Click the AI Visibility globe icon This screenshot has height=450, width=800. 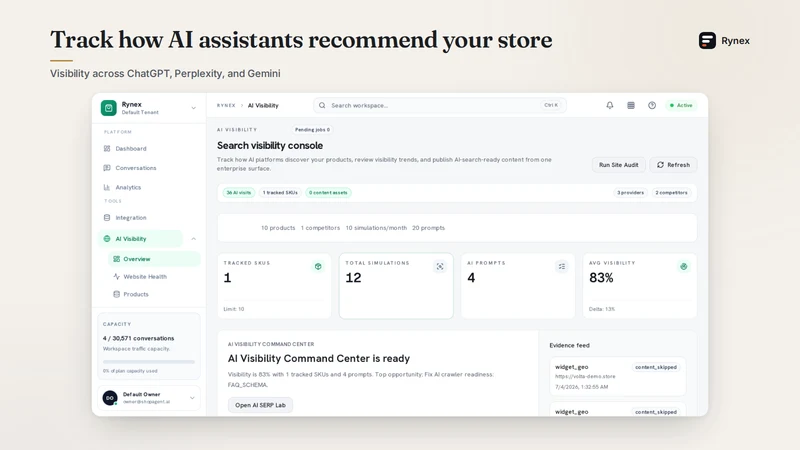pyautogui.click(x=107, y=238)
